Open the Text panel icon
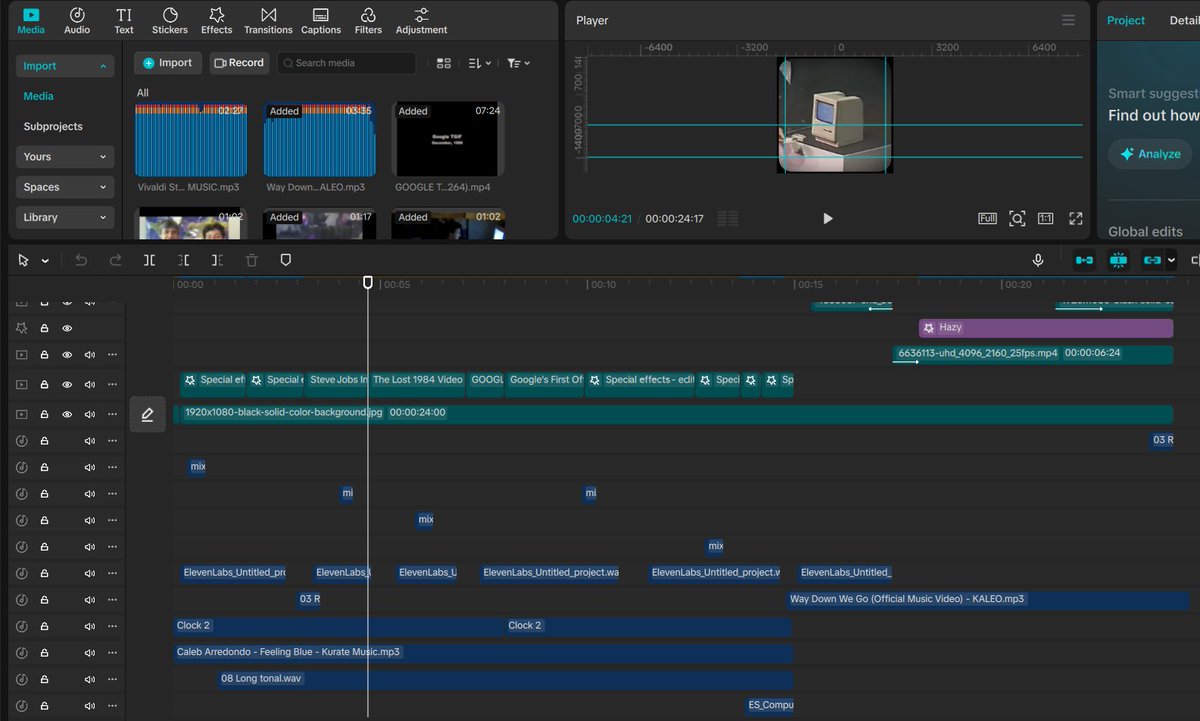 point(124,20)
